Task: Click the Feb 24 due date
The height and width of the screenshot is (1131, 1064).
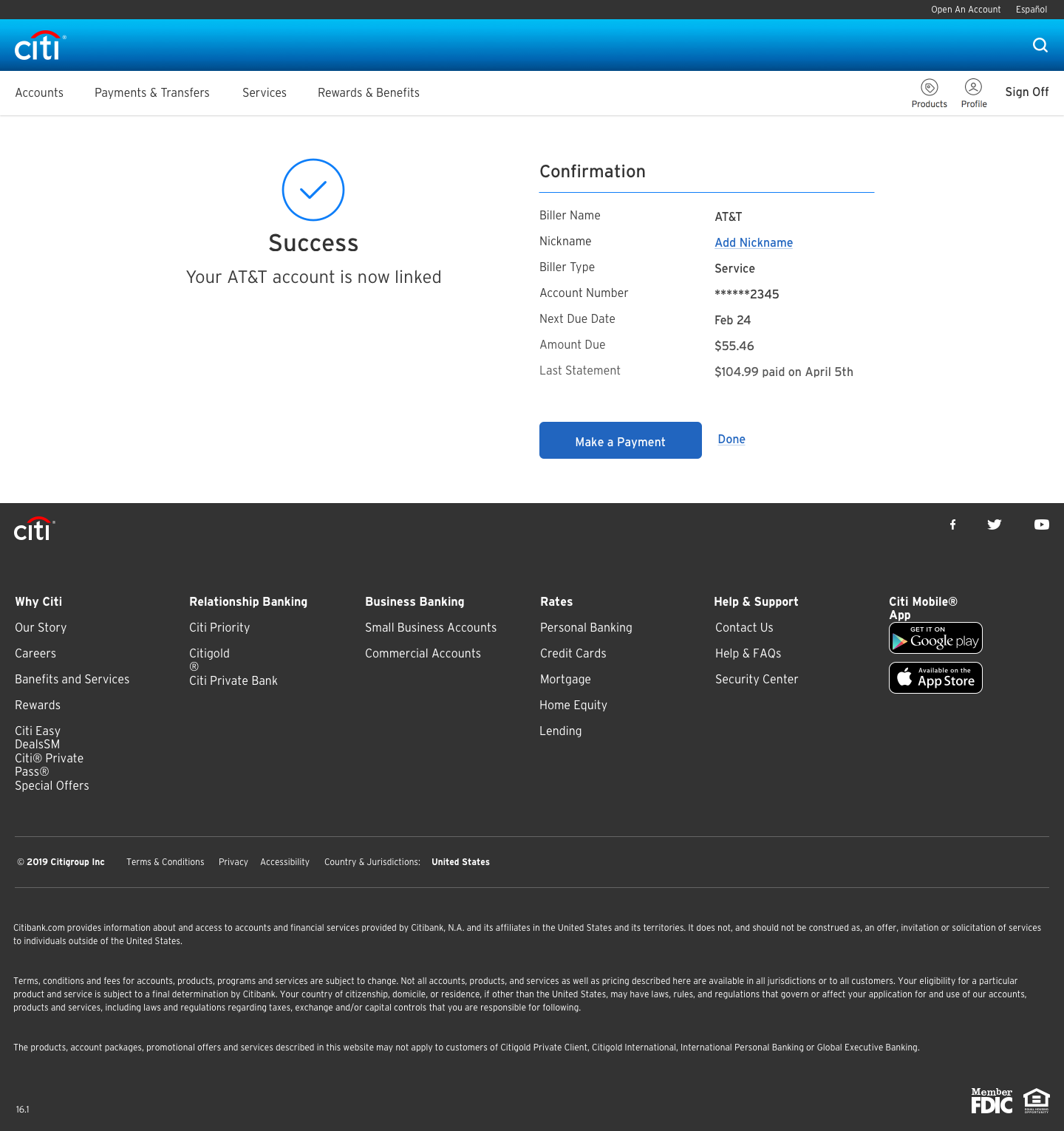Action: 732,320
